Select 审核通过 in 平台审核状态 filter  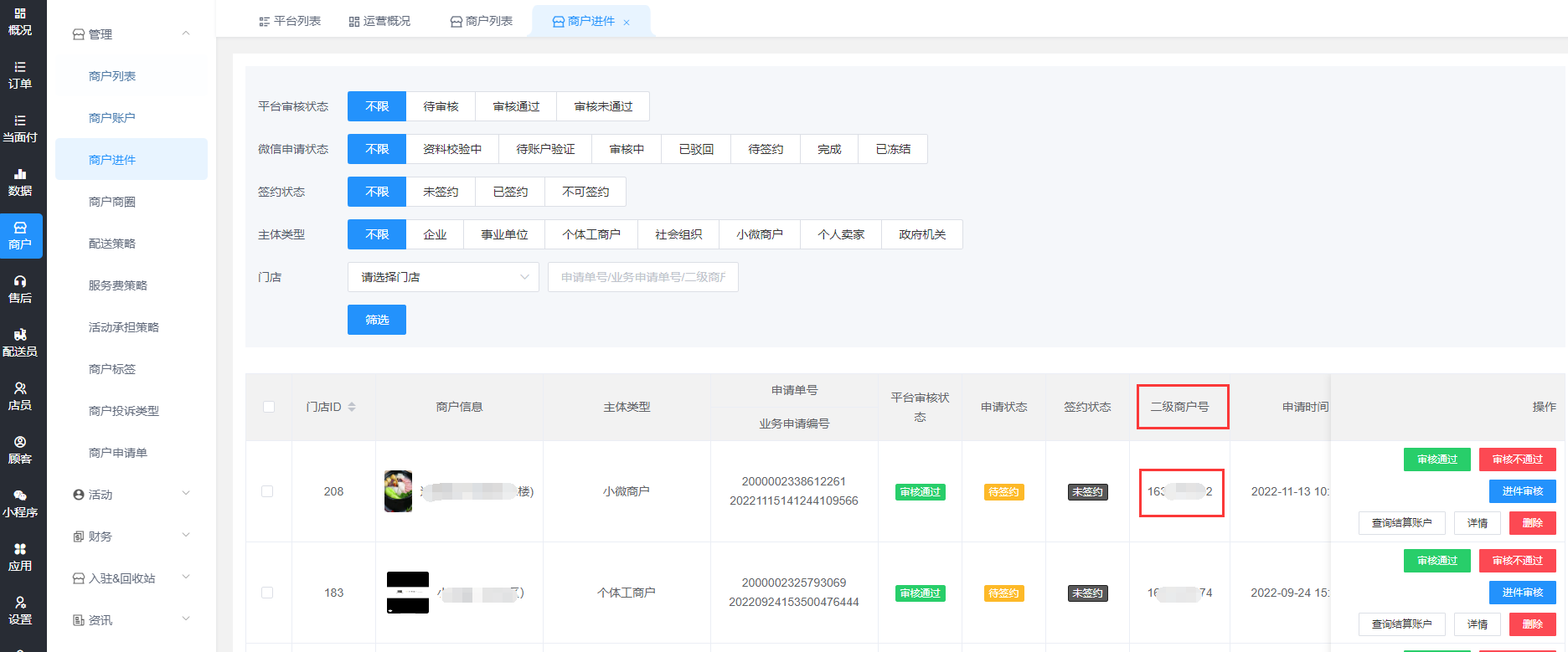click(516, 106)
